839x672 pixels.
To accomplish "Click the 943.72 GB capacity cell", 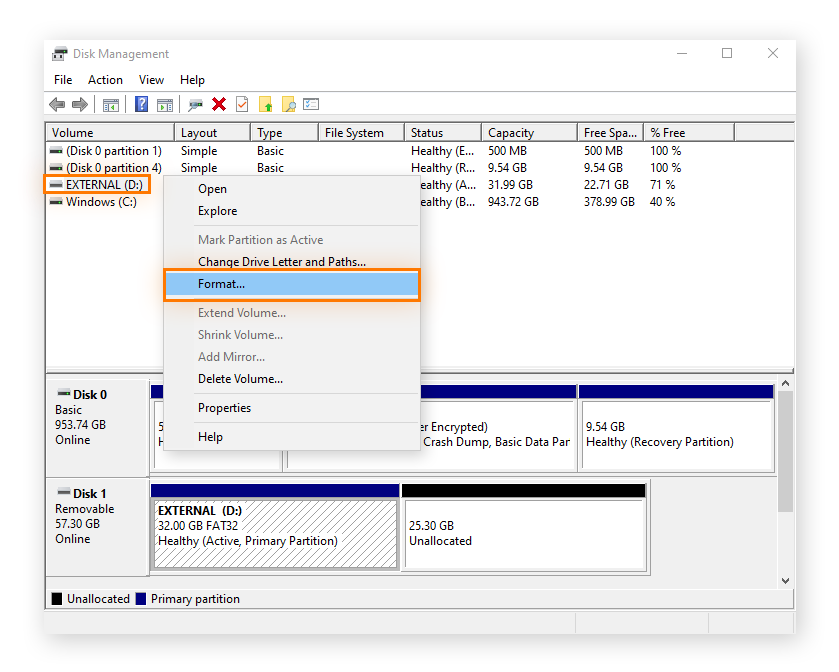I will [513, 202].
